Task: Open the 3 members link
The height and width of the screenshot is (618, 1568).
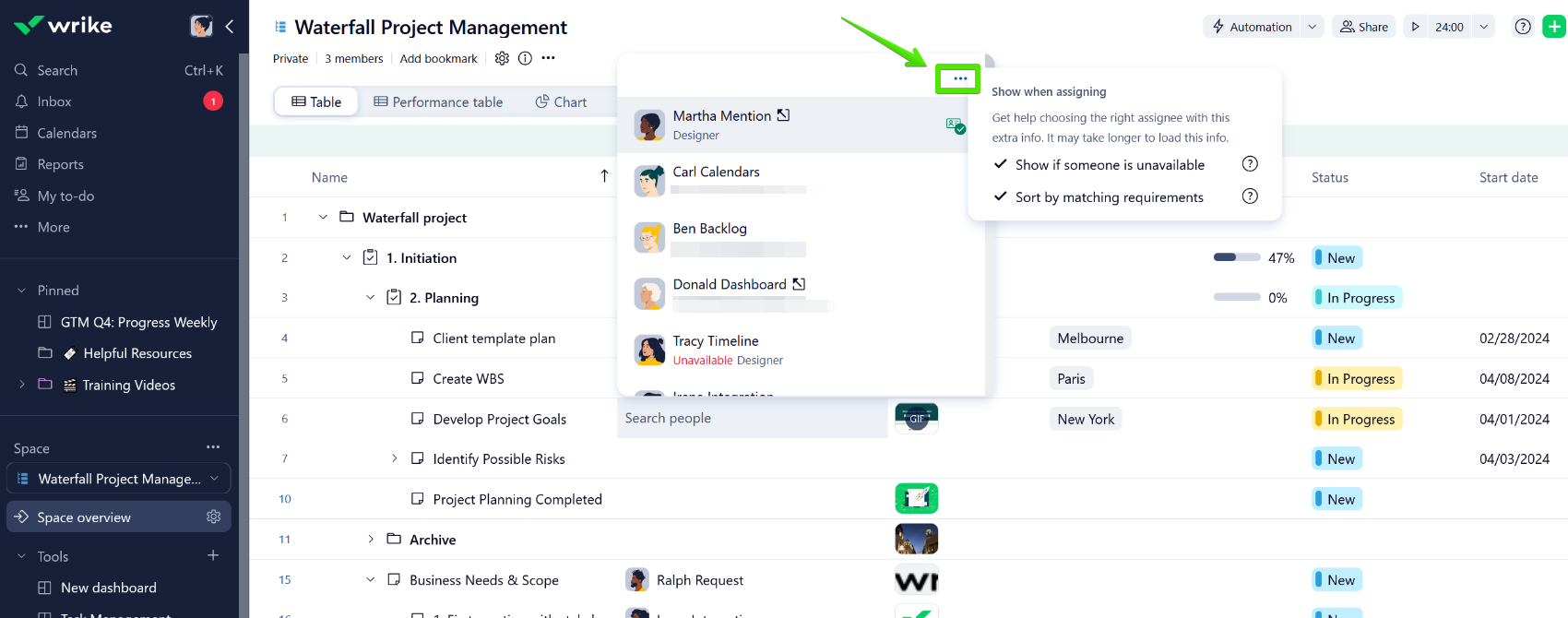Action: pos(353,58)
